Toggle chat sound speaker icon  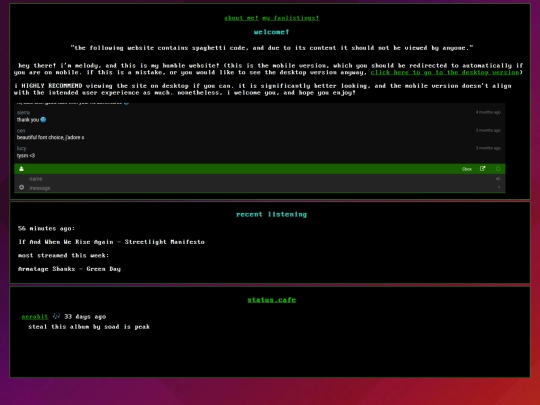[498, 179]
